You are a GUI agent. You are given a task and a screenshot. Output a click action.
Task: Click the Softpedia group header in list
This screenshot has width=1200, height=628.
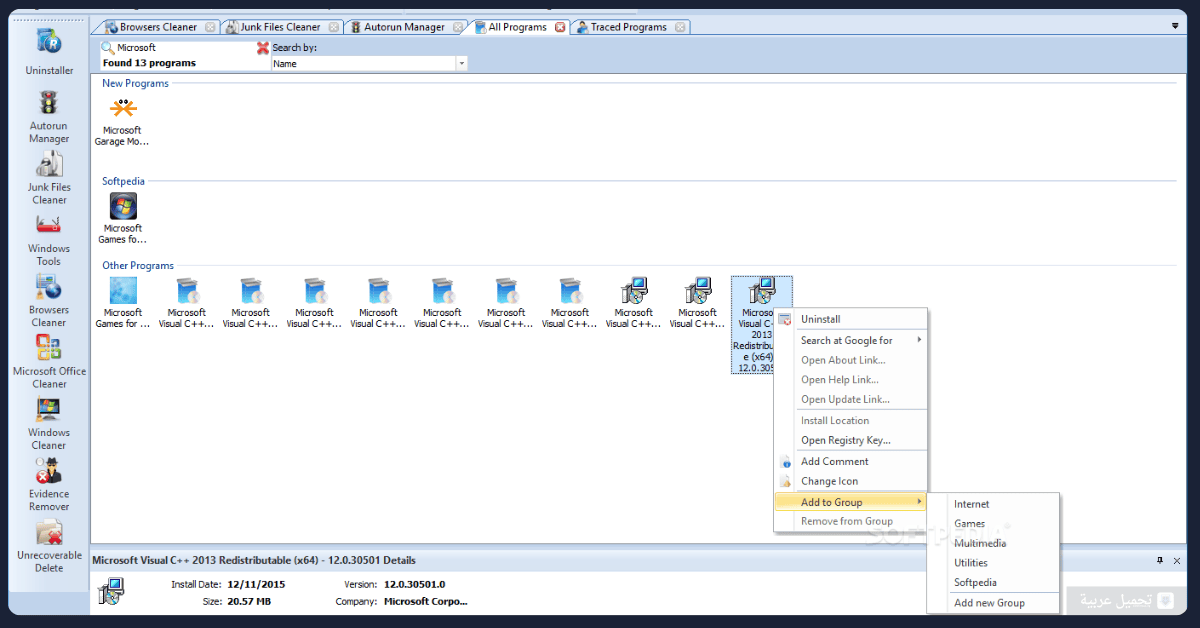pyautogui.click(x=123, y=181)
